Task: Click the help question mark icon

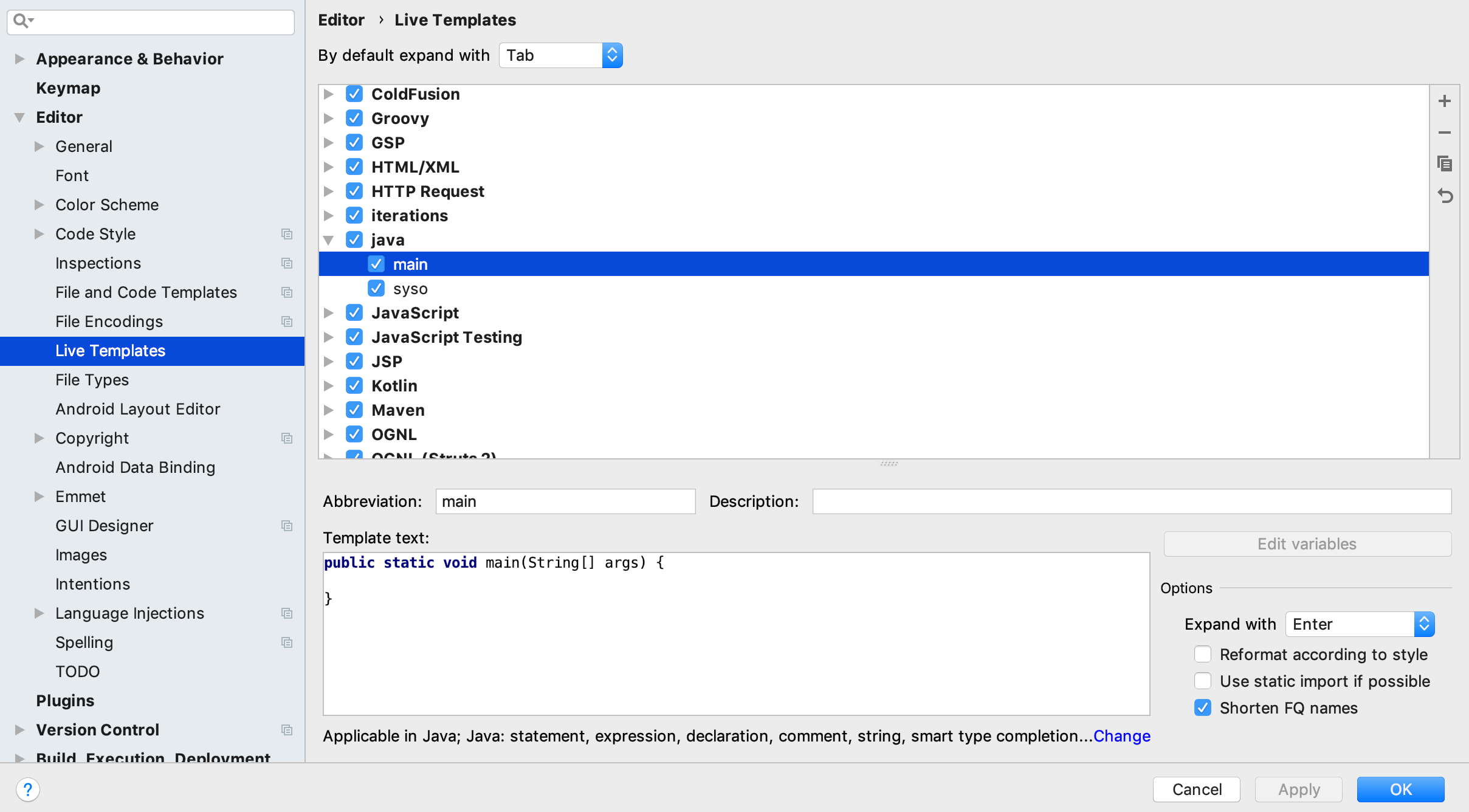Action: click(x=28, y=790)
